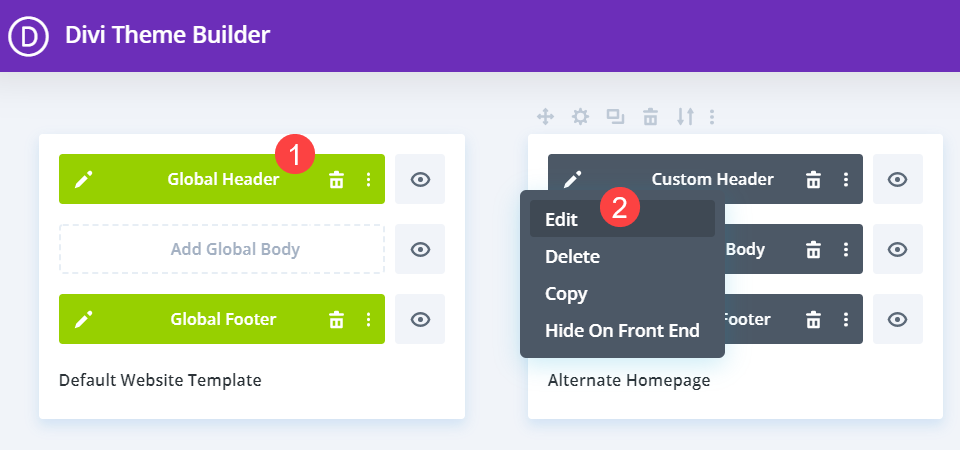The width and height of the screenshot is (960, 450).
Task: Click the Divi logo icon
Action: tap(28, 36)
